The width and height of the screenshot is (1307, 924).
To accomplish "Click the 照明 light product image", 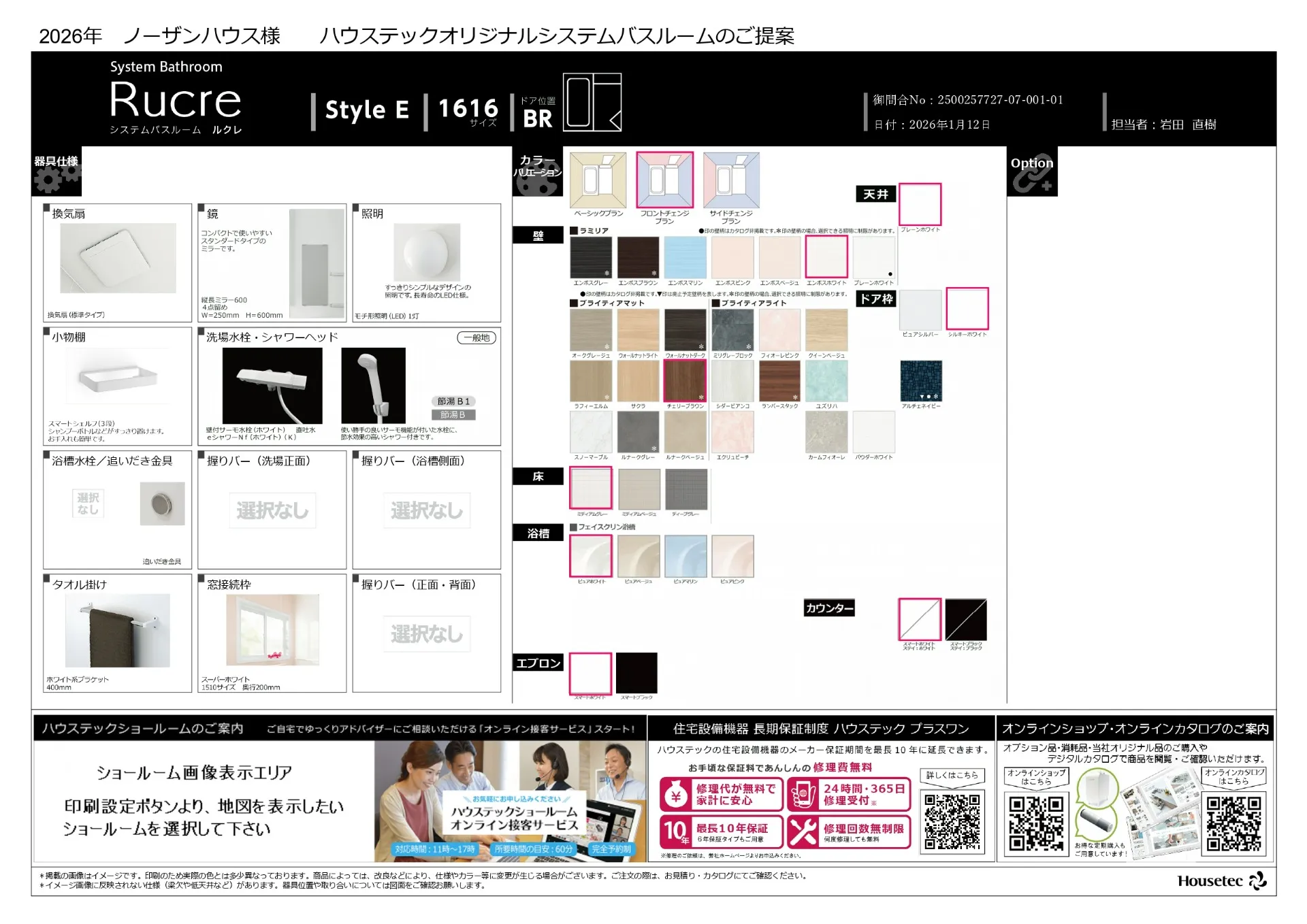I will (x=427, y=252).
